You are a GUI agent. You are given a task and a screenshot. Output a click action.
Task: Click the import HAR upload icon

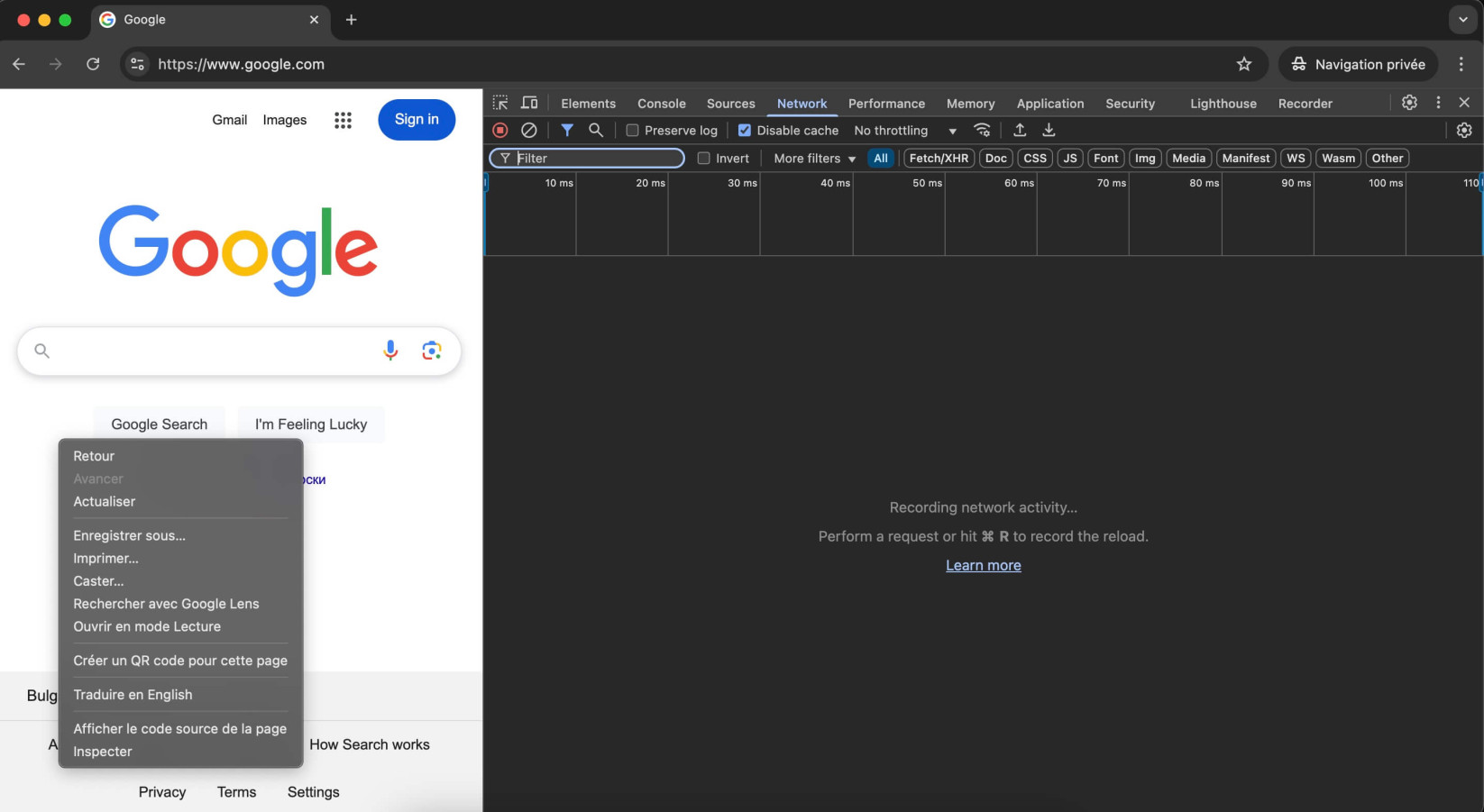coord(1020,131)
